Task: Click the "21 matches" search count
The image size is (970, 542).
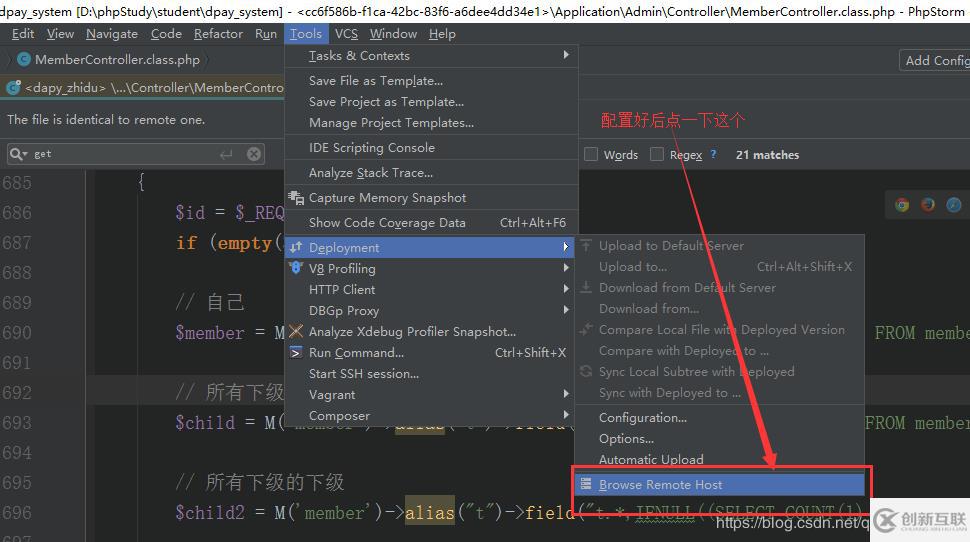Action: click(x=767, y=155)
